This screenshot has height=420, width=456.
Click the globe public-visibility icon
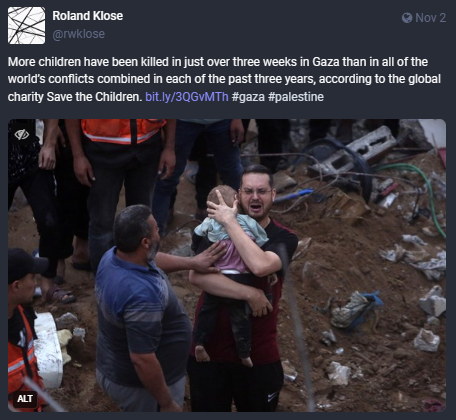pyautogui.click(x=407, y=18)
